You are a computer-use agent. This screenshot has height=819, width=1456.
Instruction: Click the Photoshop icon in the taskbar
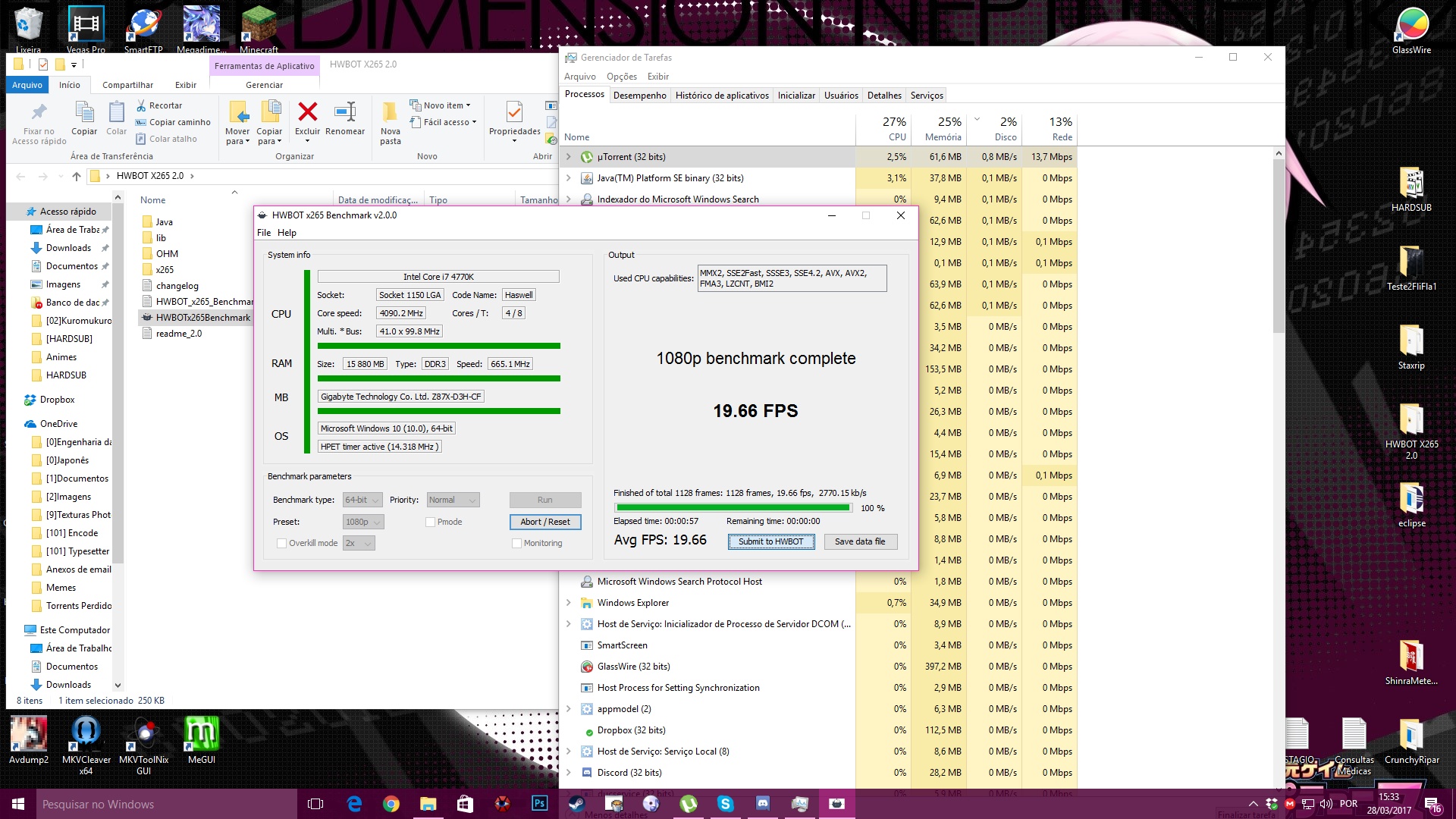point(539,804)
